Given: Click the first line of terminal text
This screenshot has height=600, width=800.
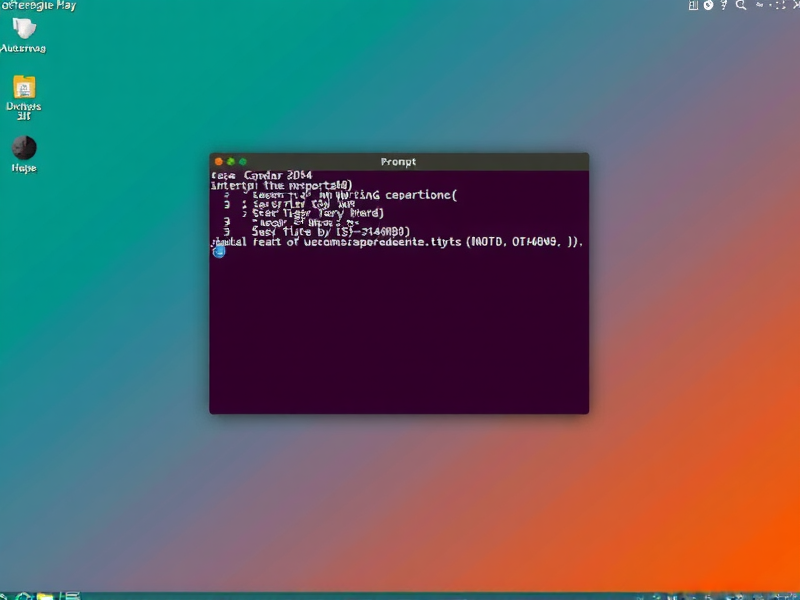Looking at the screenshot, I should [262, 175].
